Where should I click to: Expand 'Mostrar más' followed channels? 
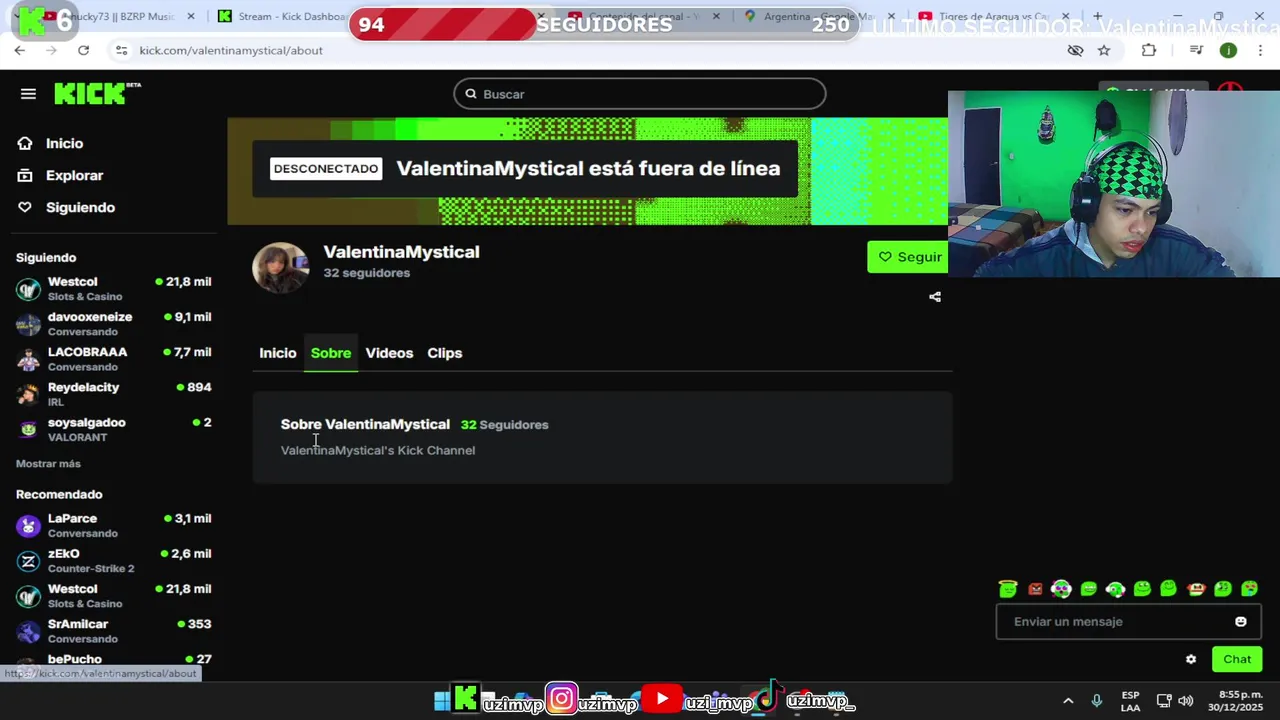48,464
